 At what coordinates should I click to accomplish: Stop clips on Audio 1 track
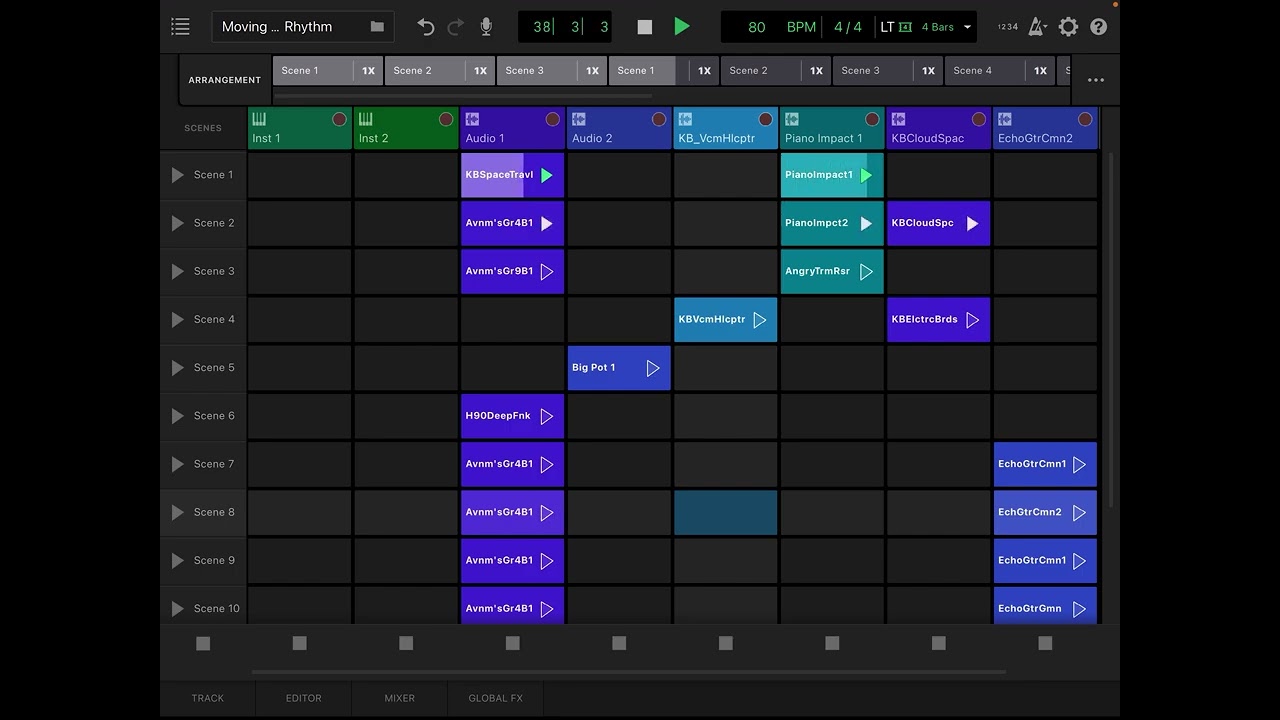pos(512,644)
